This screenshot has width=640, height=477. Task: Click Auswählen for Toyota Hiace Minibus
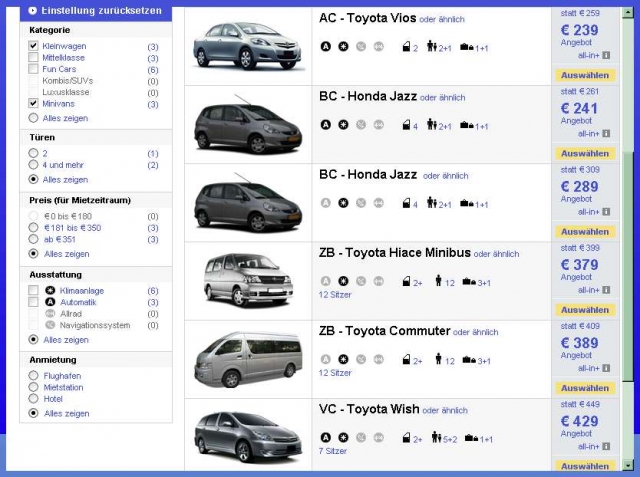coord(585,310)
